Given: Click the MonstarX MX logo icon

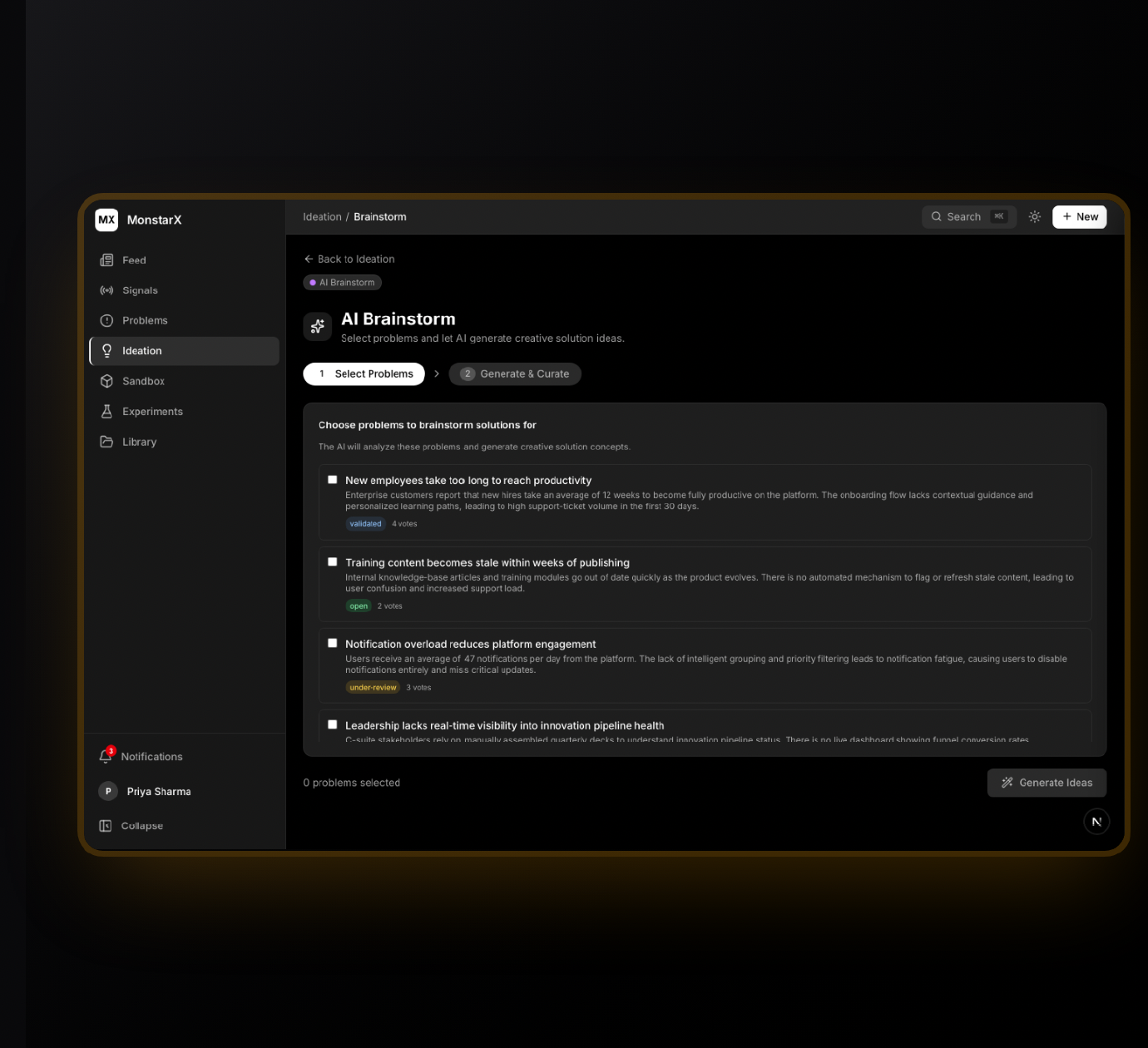Looking at the screenshot, I should point(106,220).
